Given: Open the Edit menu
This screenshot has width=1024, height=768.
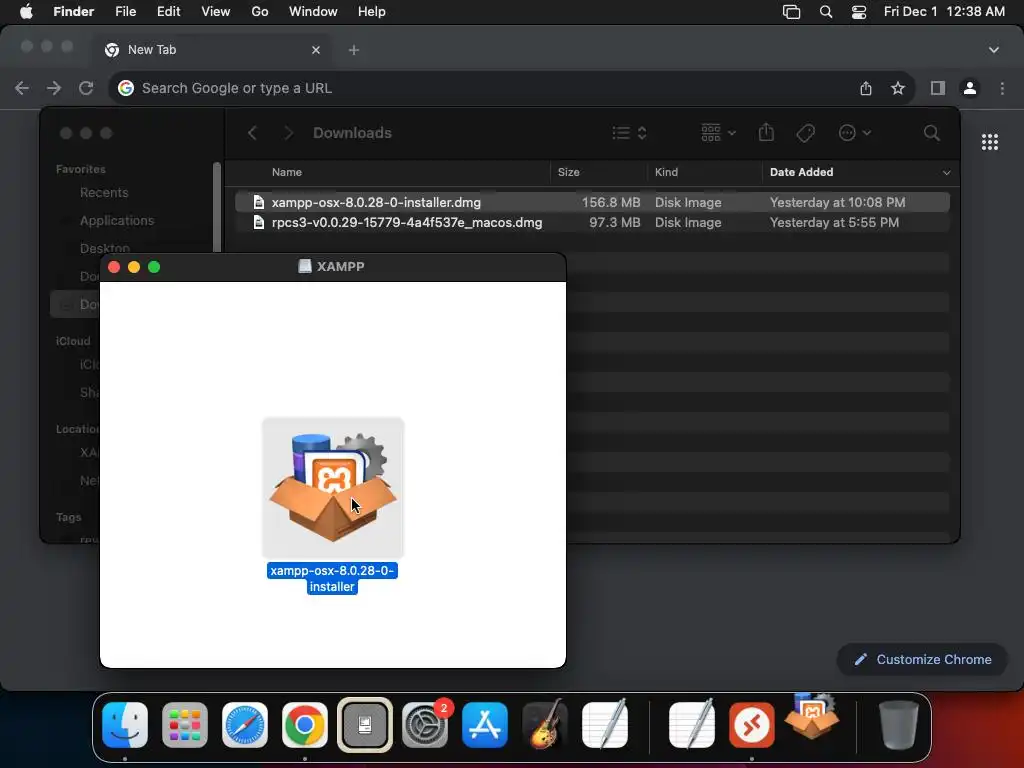Looking at the screenshot, I should (x=168, y=12).
